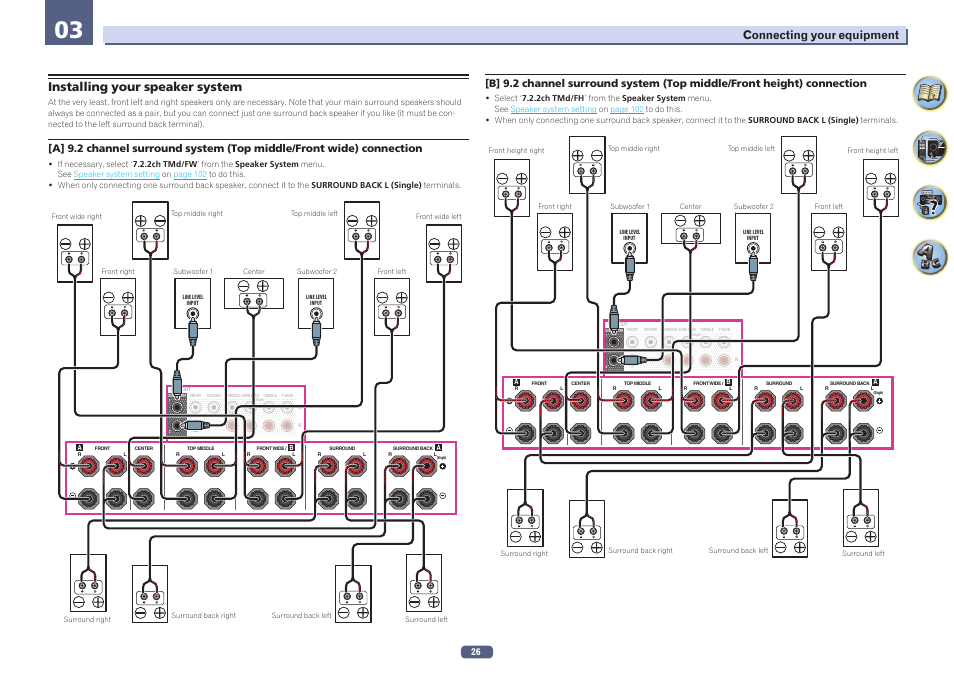Click the 'Front wide right' speaker label

point(77,217)
